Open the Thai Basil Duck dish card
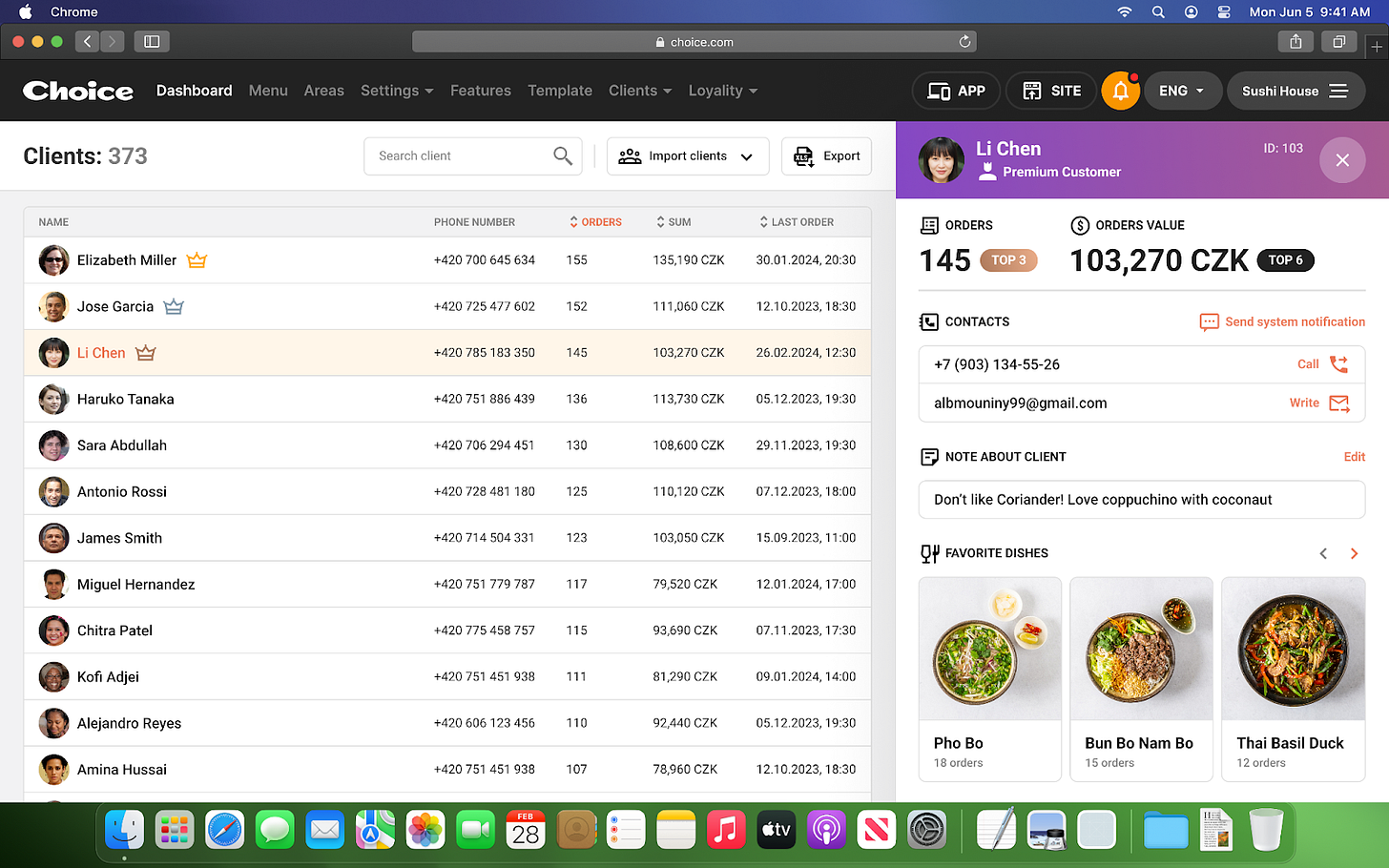 coord(1294,679)
